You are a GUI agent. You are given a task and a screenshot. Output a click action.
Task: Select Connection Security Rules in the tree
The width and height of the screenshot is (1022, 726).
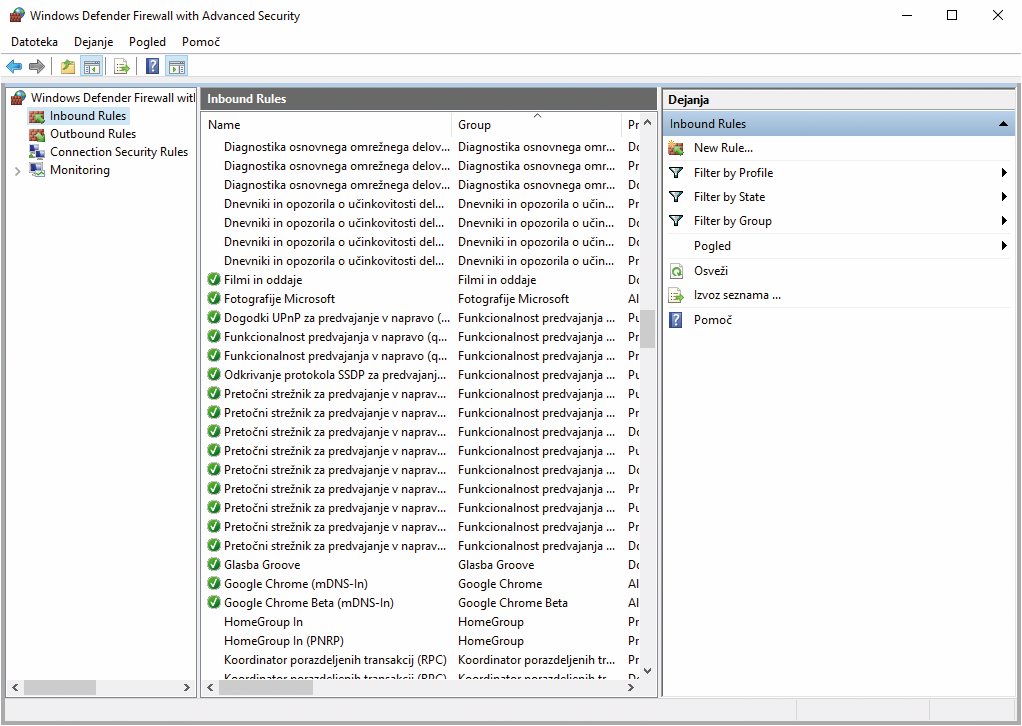point(119,152)
